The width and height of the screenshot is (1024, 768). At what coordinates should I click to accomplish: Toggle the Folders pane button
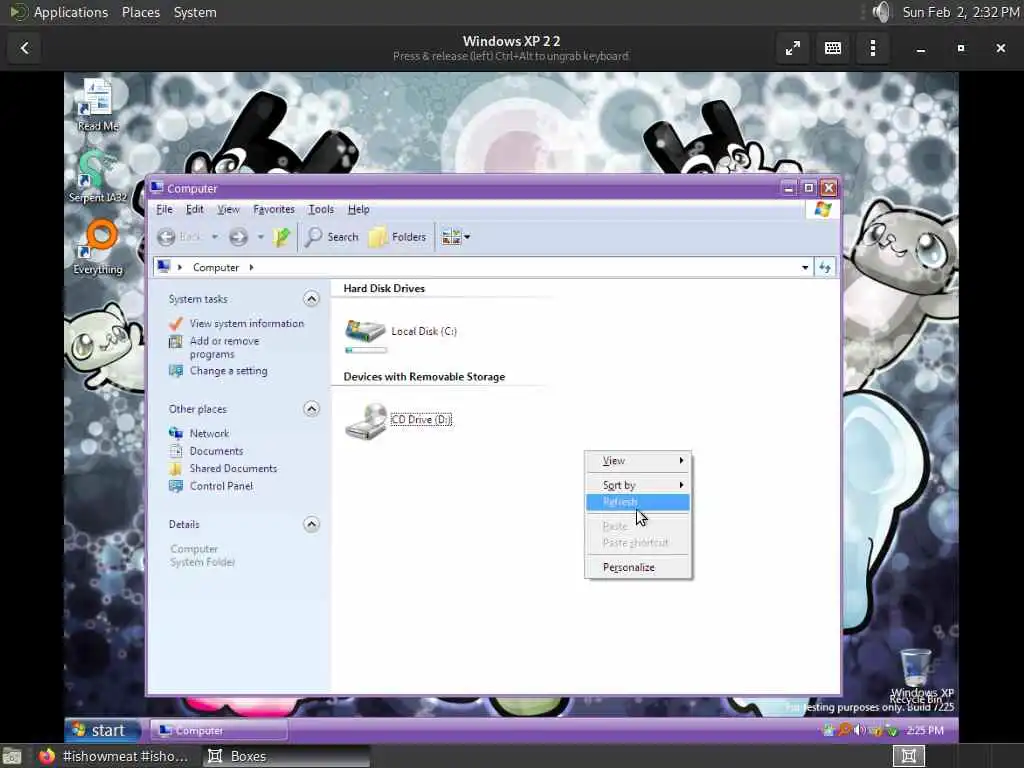398,237
